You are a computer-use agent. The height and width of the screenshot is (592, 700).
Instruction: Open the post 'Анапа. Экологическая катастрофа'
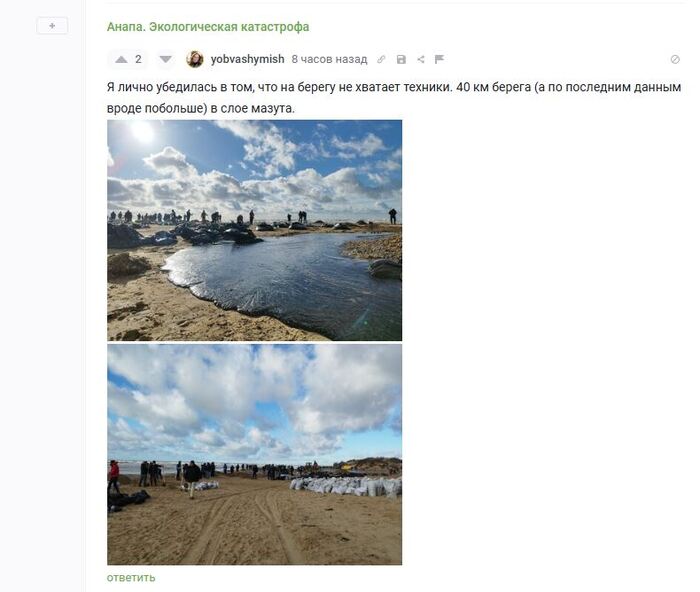[208, 27]
